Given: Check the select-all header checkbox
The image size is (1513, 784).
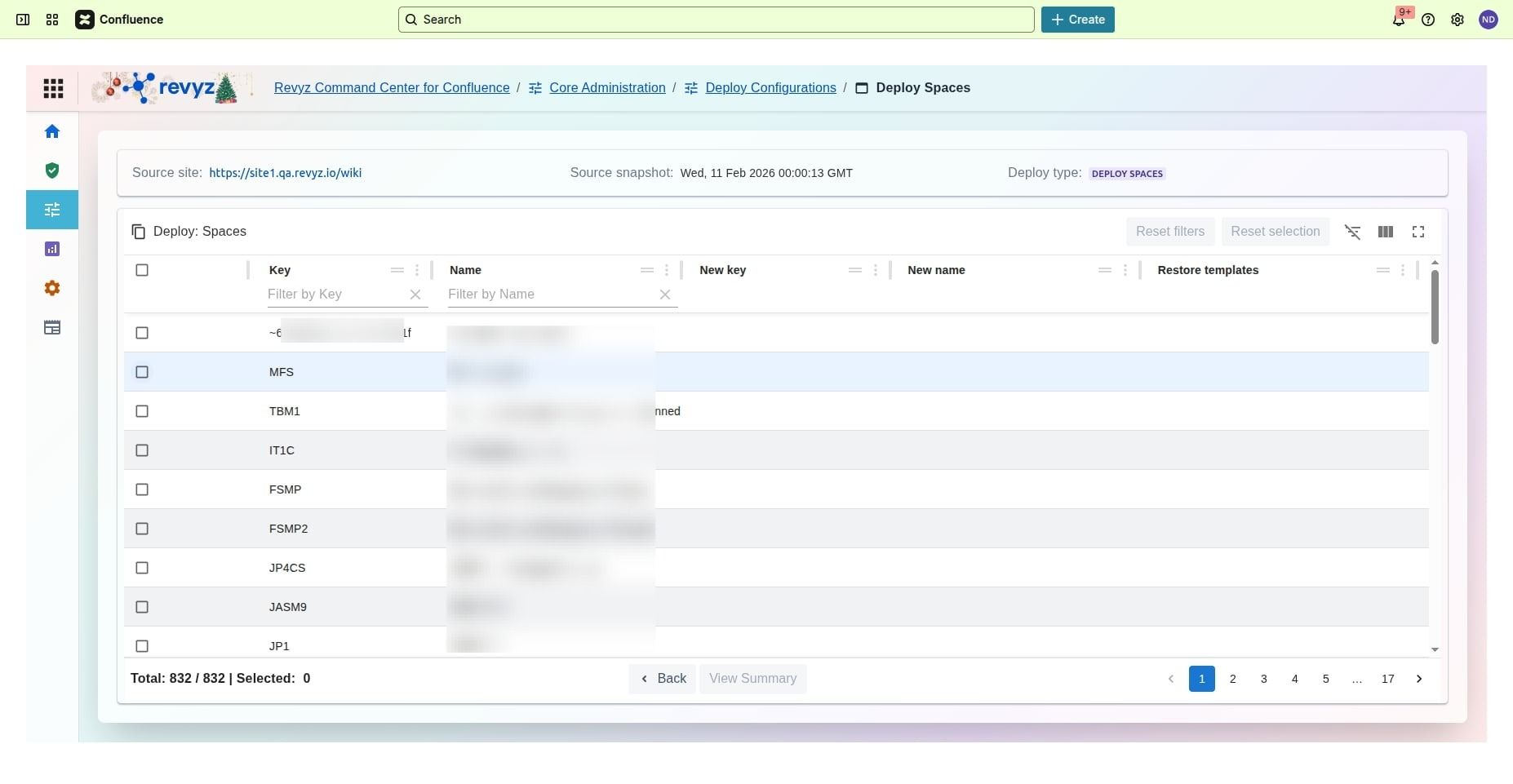Looking at the screenshot, I should click(142, 270).
